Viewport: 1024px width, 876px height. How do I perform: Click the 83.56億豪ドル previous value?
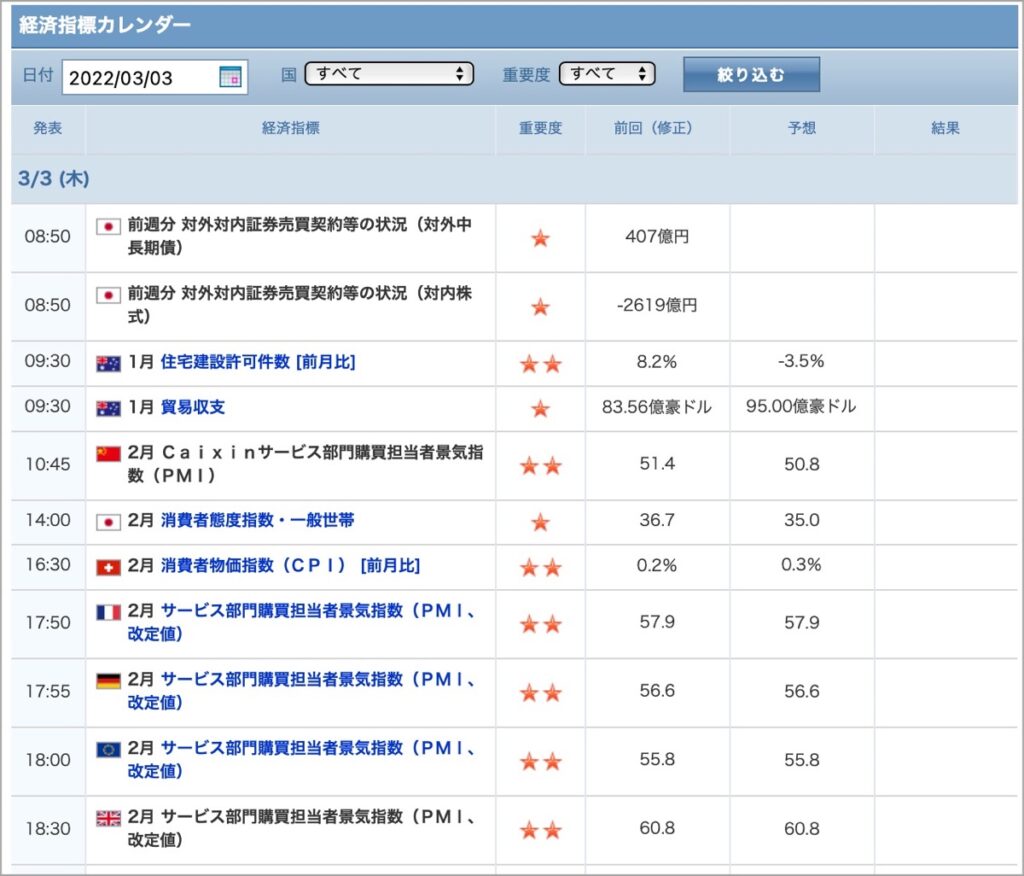click(657, 407)
